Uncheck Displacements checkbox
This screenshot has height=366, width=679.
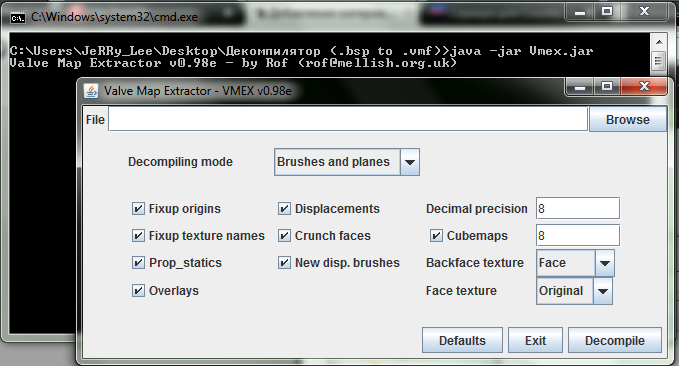point(284,209)
